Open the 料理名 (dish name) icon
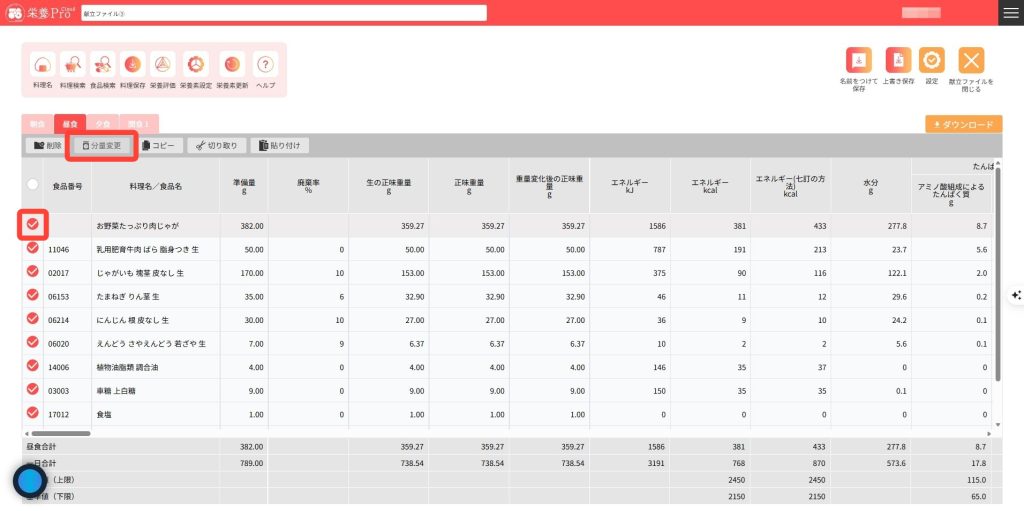The image size is (1024, 511). (x=43, y=65)
